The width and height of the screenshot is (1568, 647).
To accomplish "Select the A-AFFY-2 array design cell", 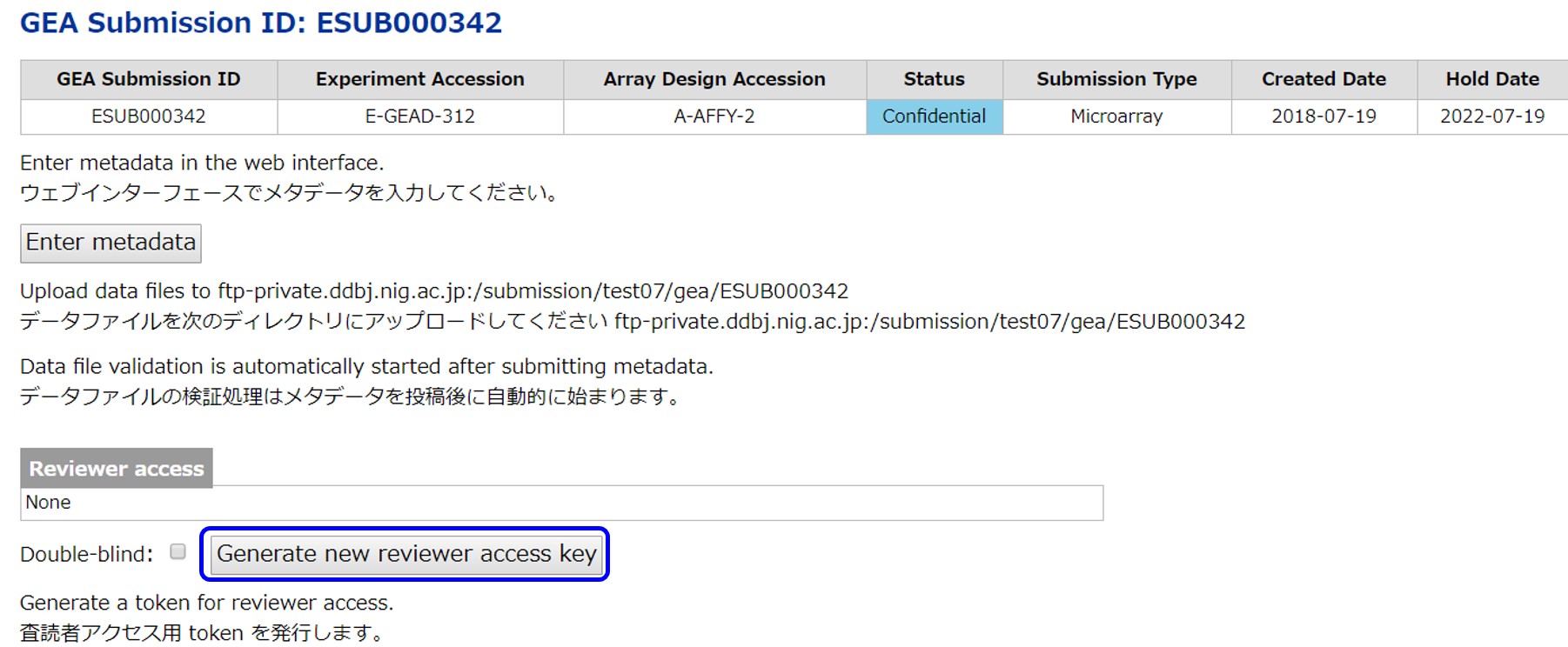I will click(x=714, y=117).
